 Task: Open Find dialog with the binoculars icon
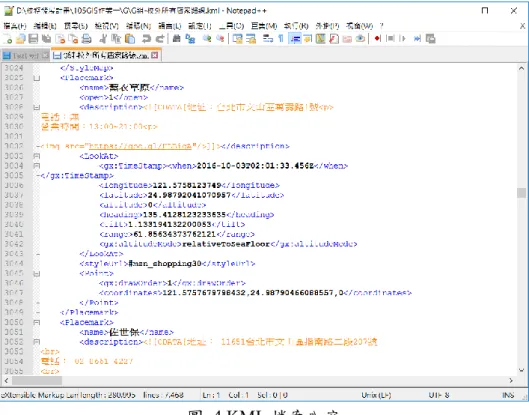point(176,39)
